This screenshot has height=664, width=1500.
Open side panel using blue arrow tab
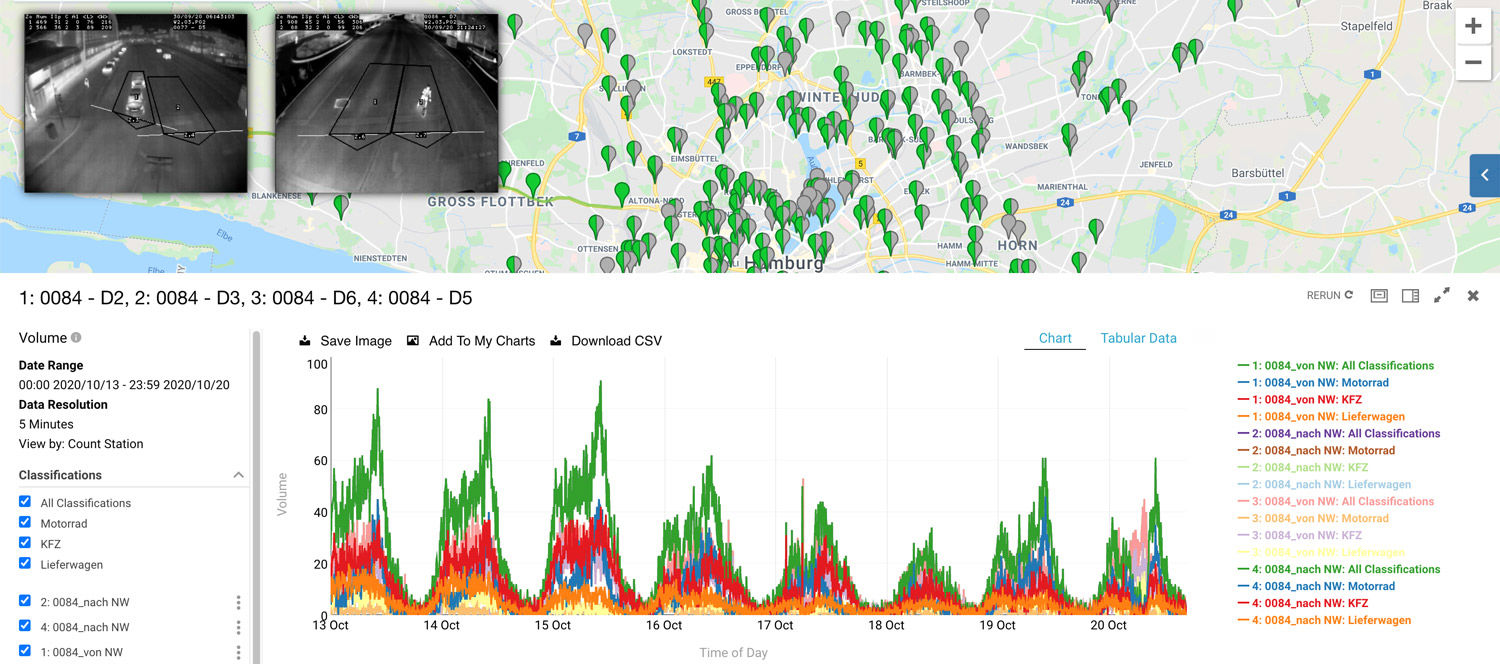(x=1484, y=175)
